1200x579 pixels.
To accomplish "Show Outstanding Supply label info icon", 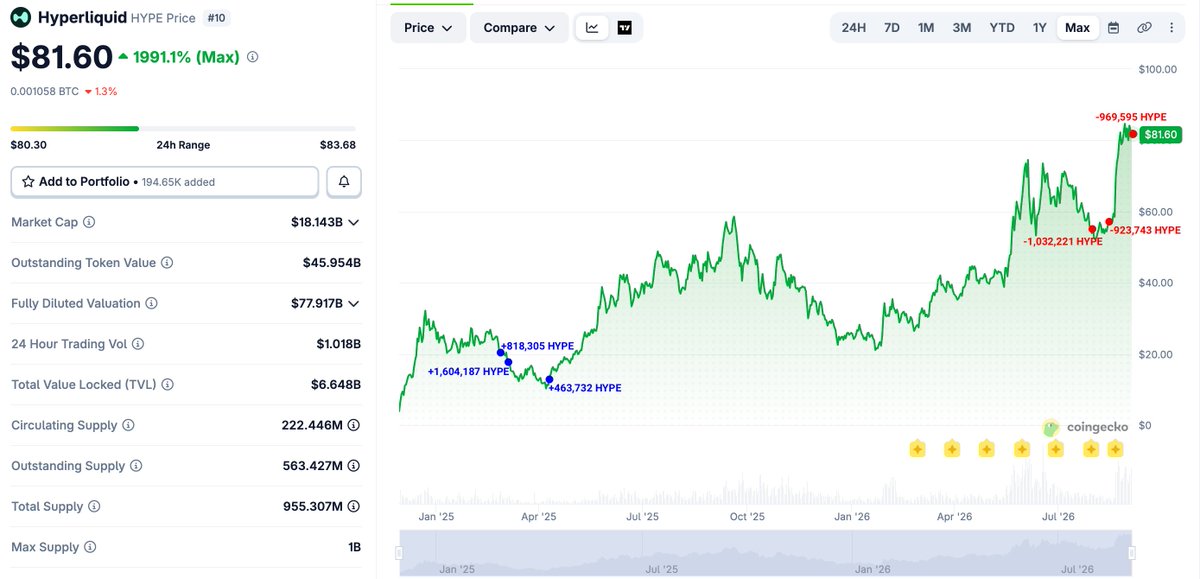I will (x=136, y=466).
